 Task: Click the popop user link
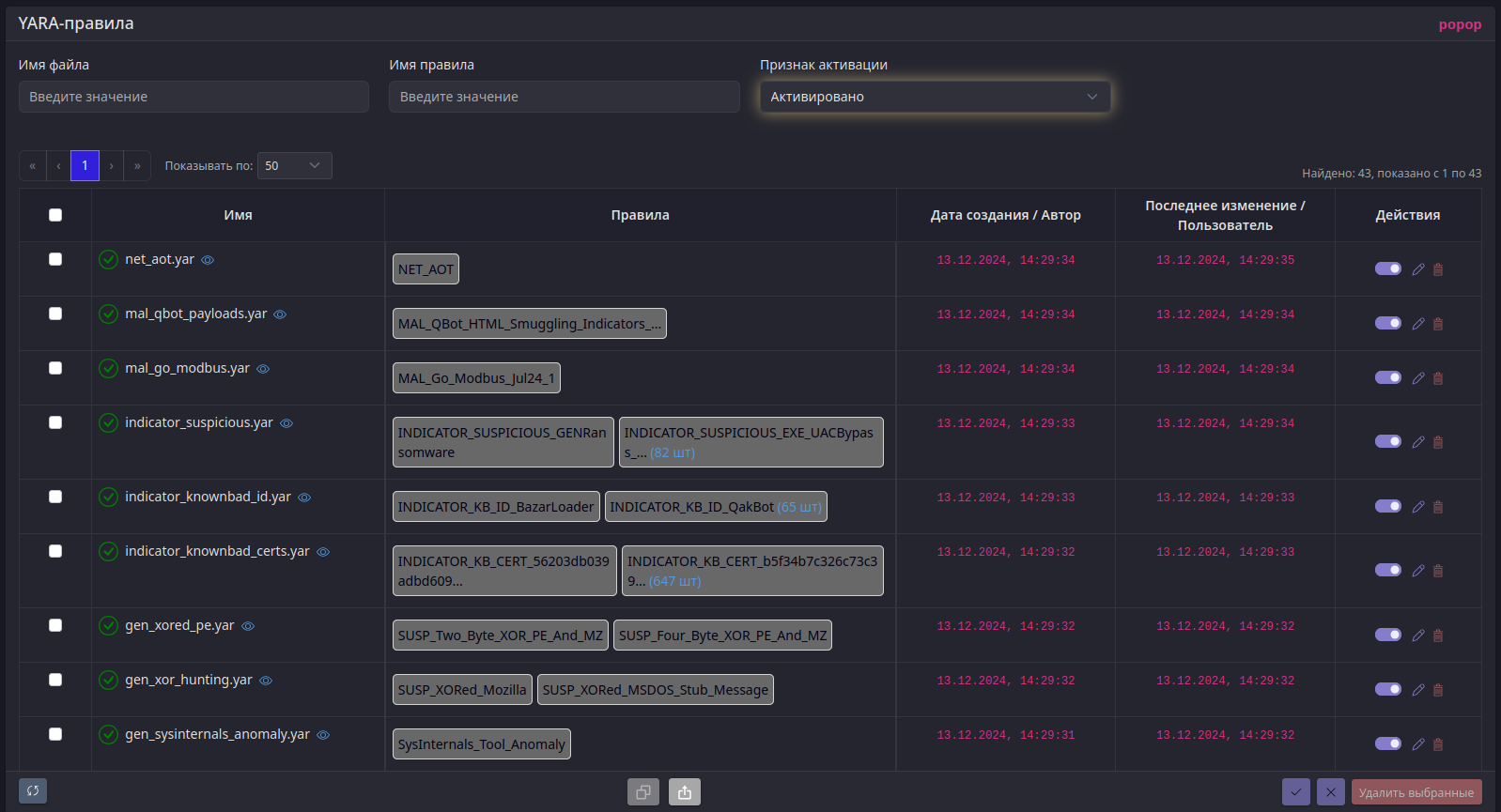1460,24
